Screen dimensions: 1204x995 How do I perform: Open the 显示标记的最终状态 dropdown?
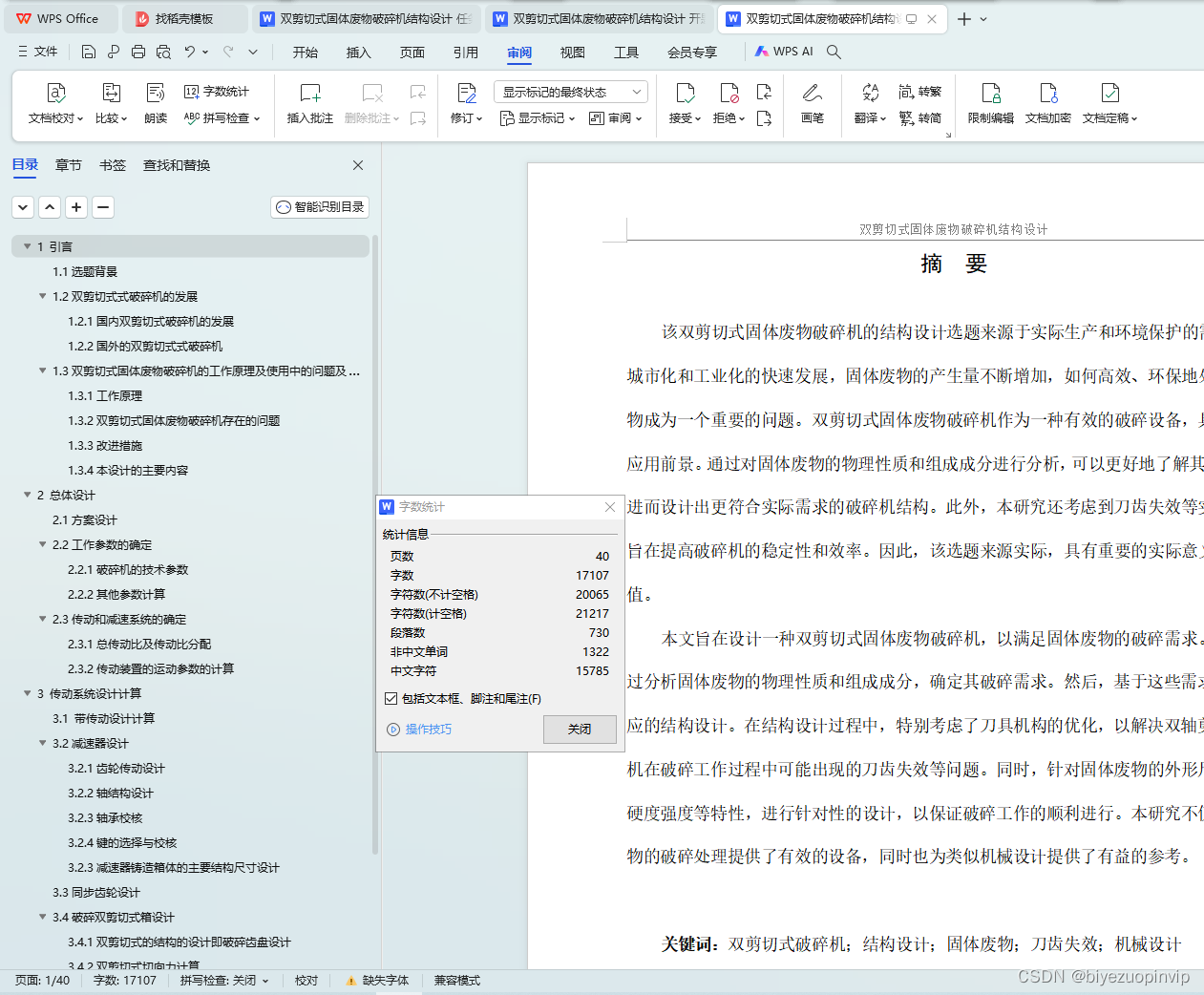click(x=571, y=92)
